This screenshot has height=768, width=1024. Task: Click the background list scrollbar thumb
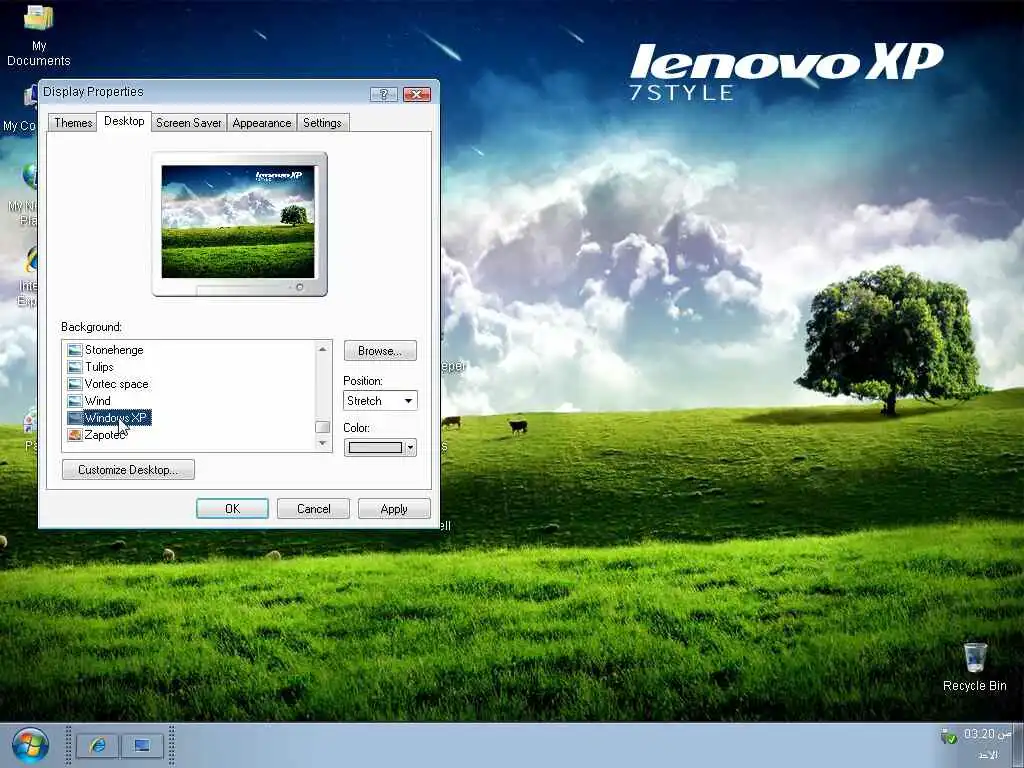pos(322,427)
